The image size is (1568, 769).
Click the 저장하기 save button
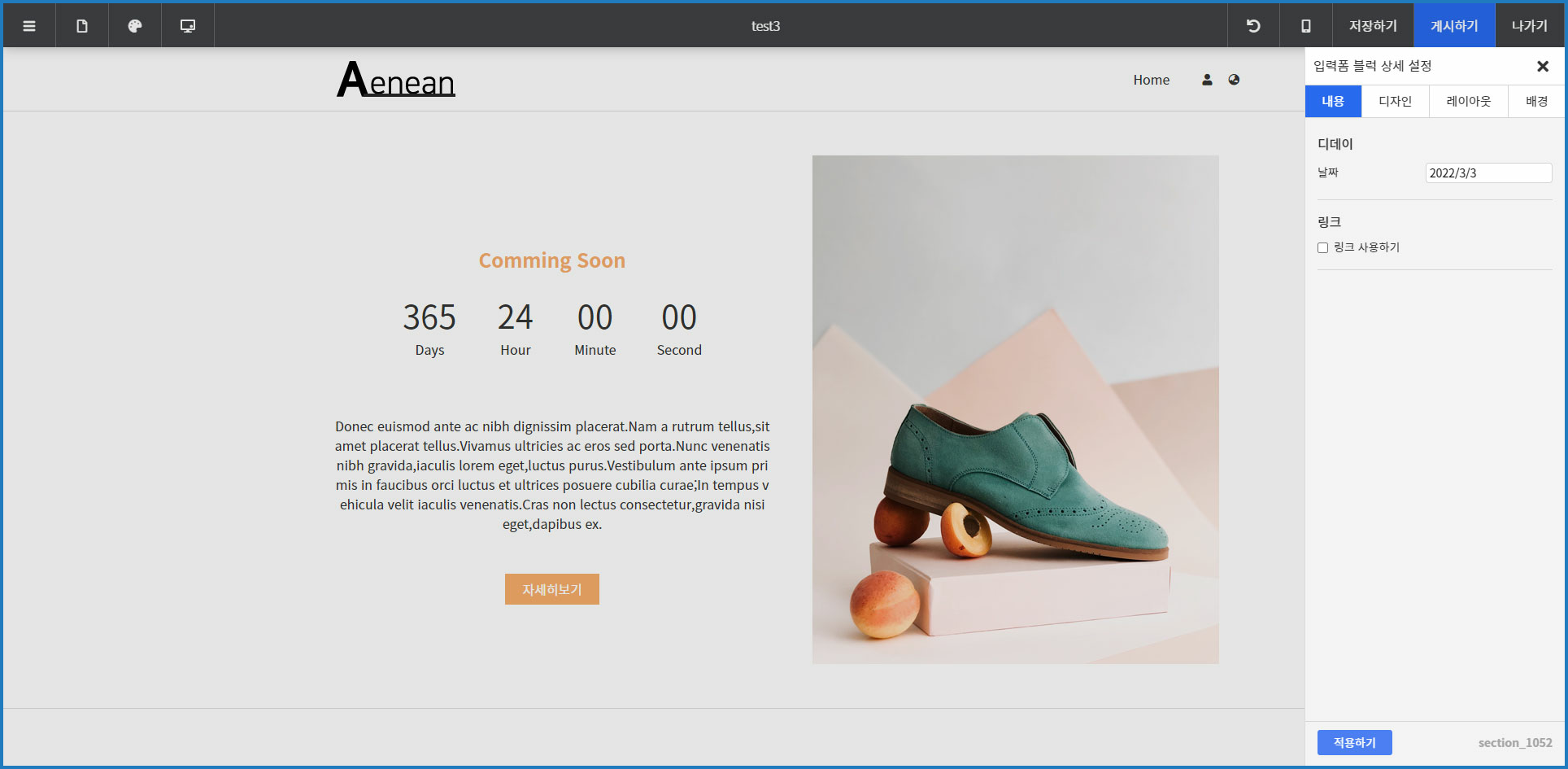[1373, 26]
